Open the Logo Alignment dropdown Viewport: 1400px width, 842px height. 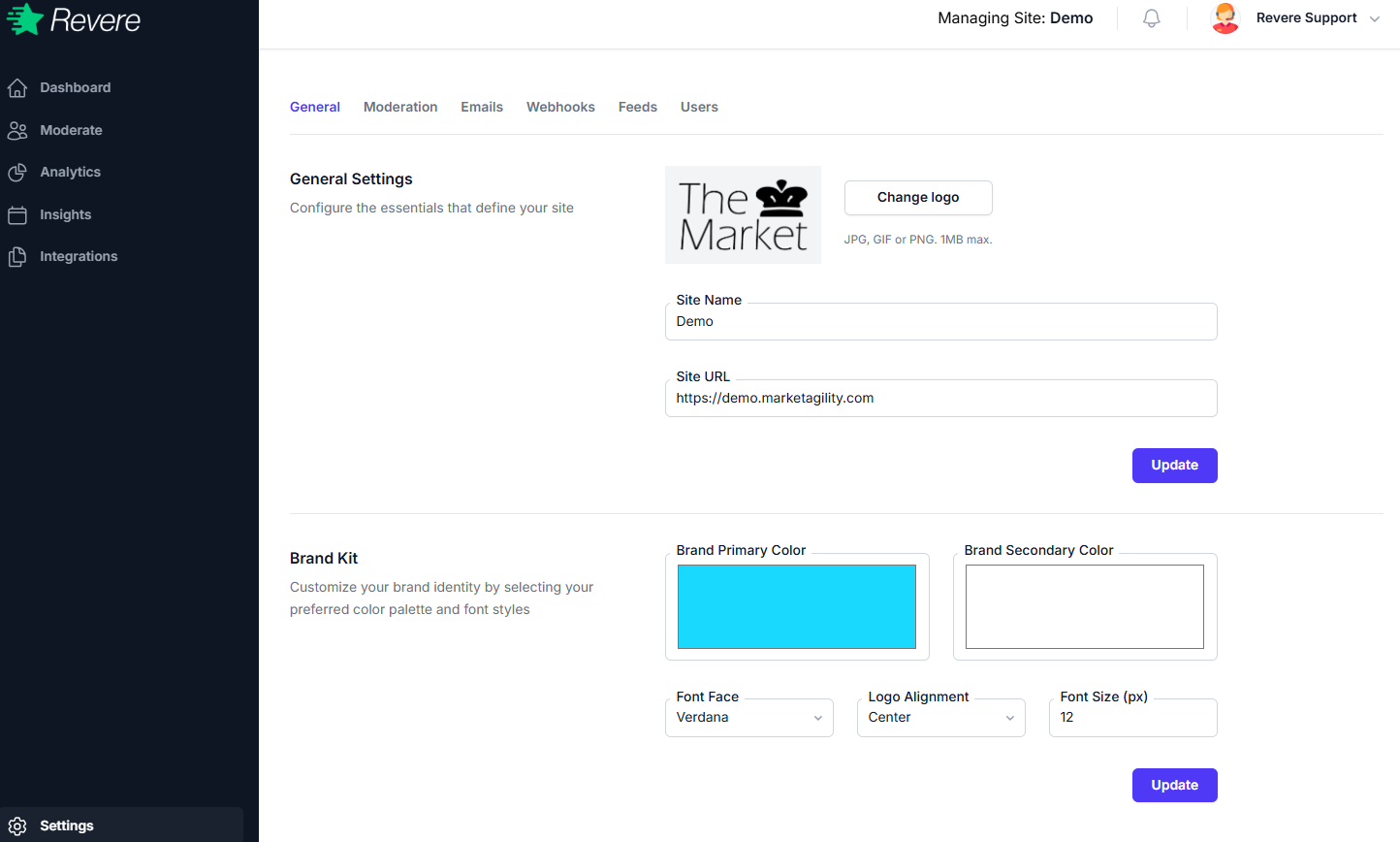[939, 717]
